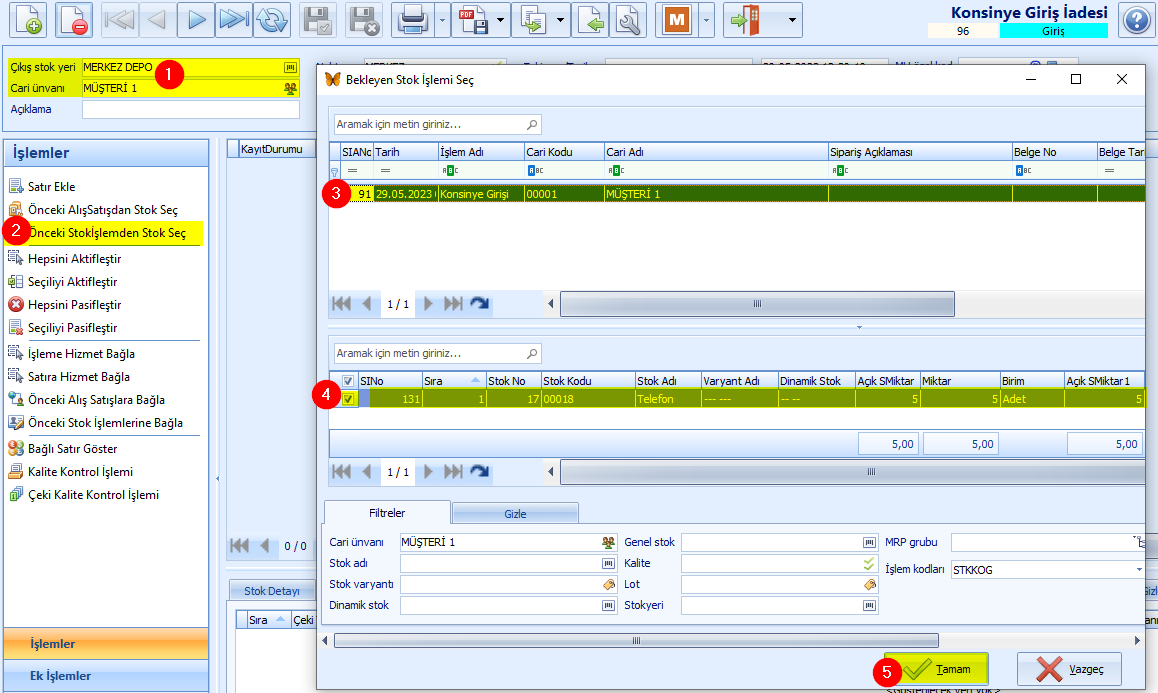Click the Vazgeç button
The width and height of the screenshot is (1158, 693).
tap(1069, 669)
